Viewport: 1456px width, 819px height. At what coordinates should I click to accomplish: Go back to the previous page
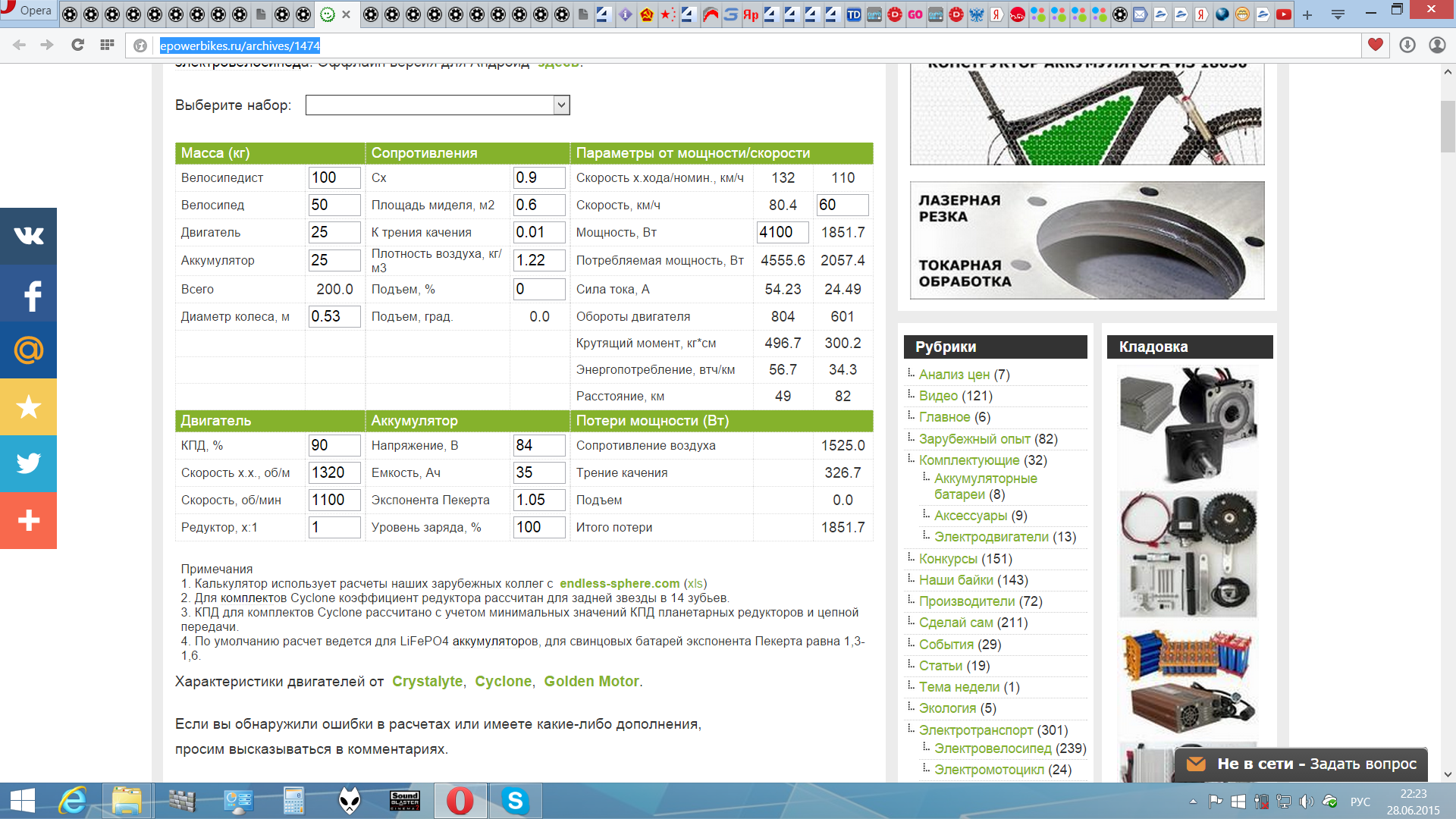pyautogui.click(x=19, y=45)
